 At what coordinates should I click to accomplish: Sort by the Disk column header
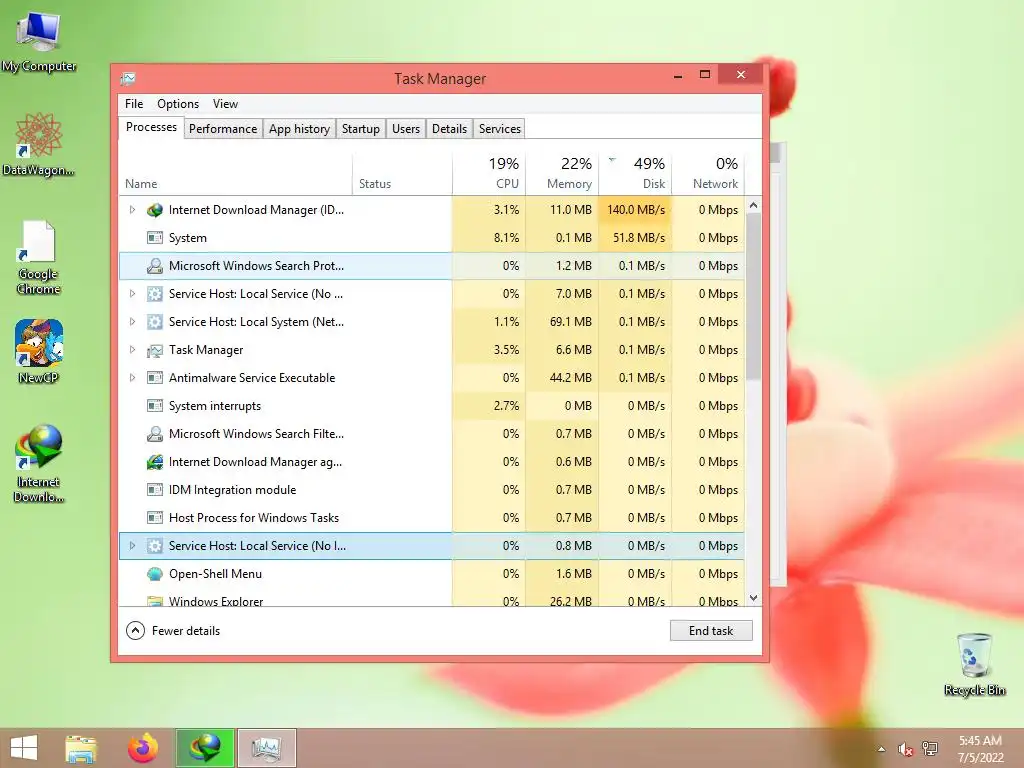click(x=635, y=174)
